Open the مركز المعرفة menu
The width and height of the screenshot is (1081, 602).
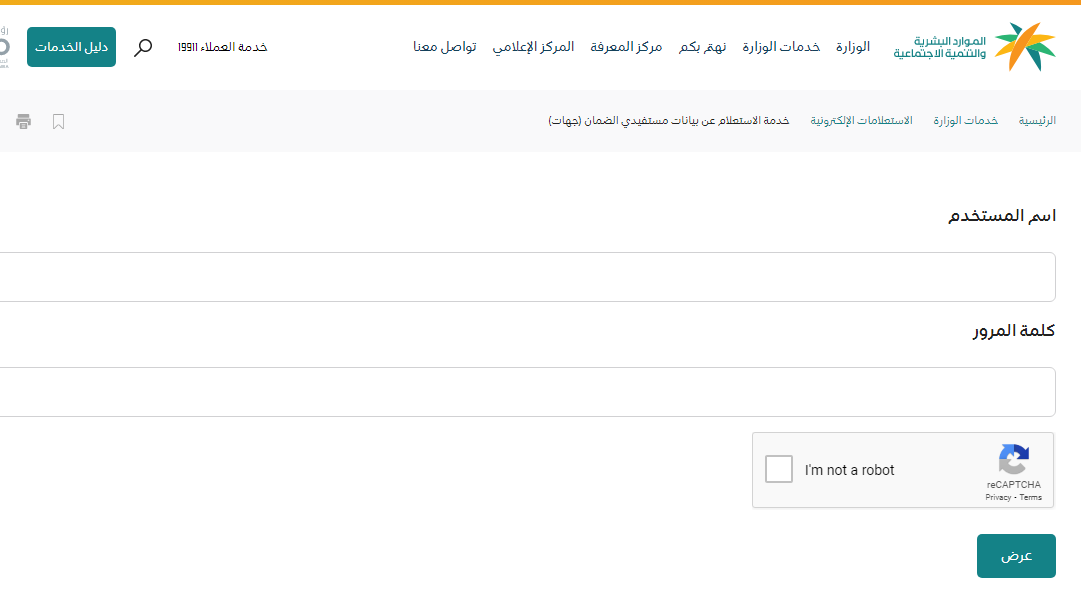[626, 47]
